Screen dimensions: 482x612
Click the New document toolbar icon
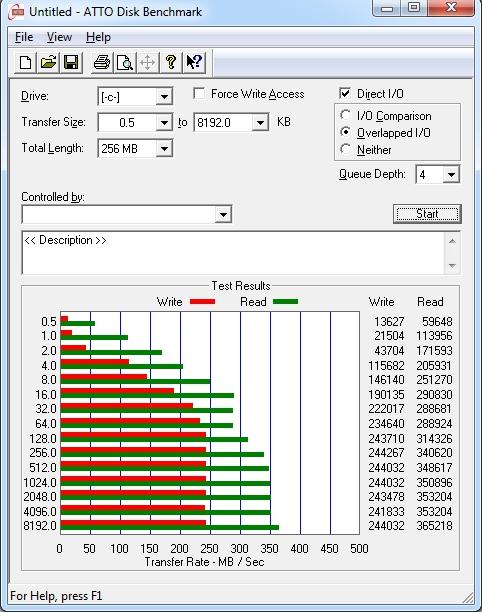25,62
